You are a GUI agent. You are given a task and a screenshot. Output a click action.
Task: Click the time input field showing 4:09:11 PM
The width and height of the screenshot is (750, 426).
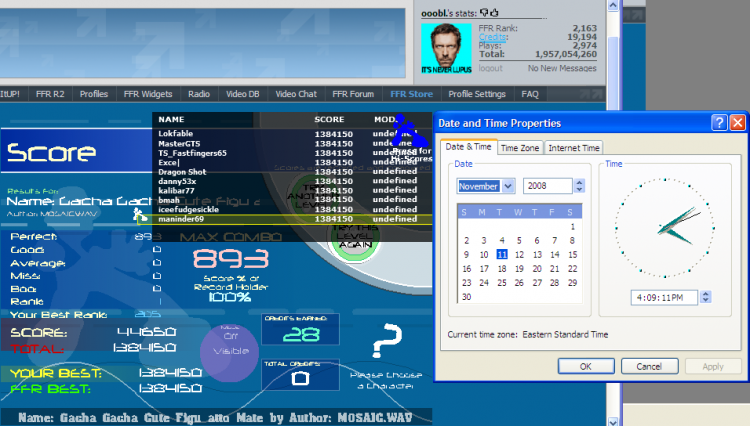(x=663, y=297)
